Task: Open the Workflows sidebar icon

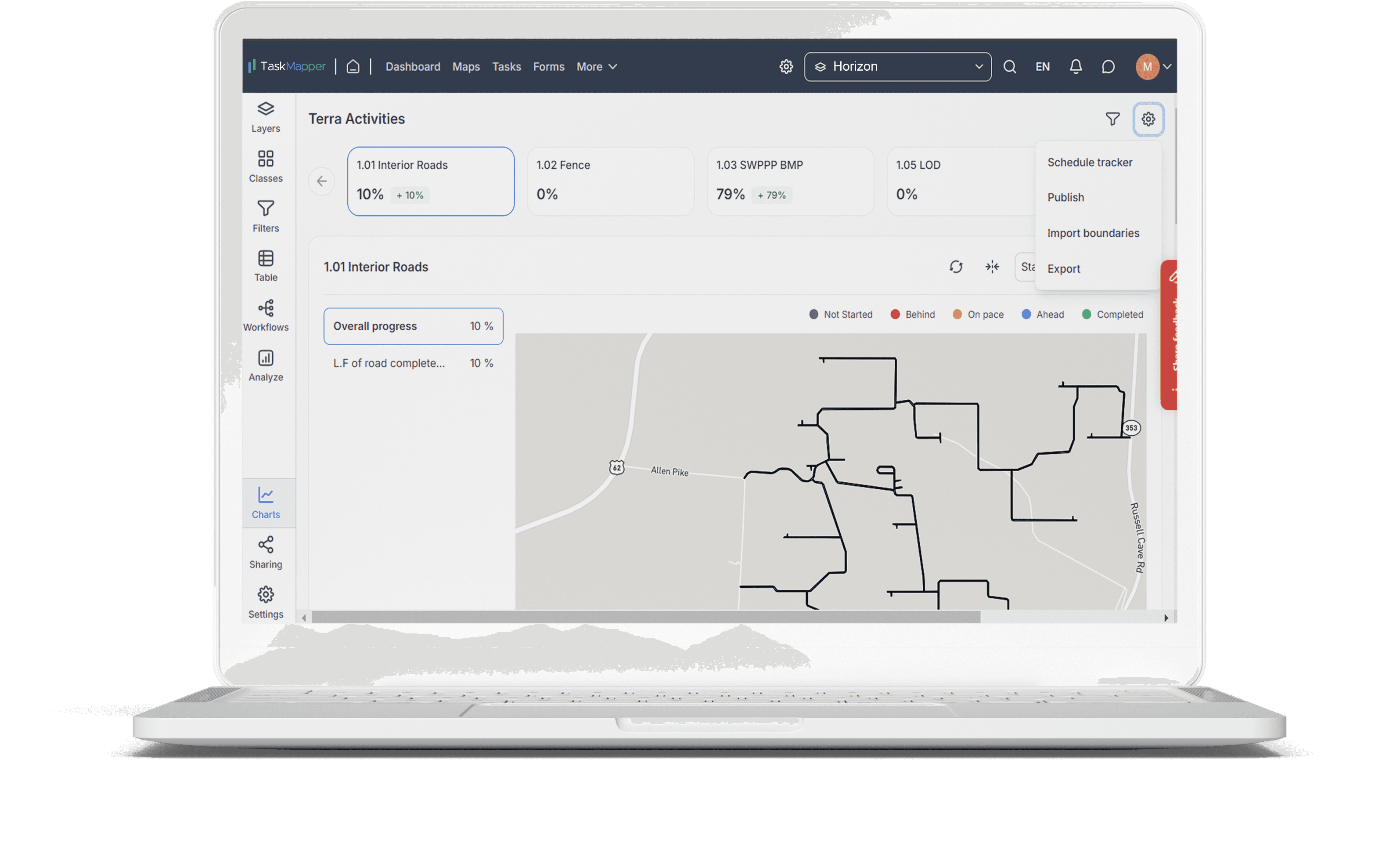Action: tap(265, 316)
